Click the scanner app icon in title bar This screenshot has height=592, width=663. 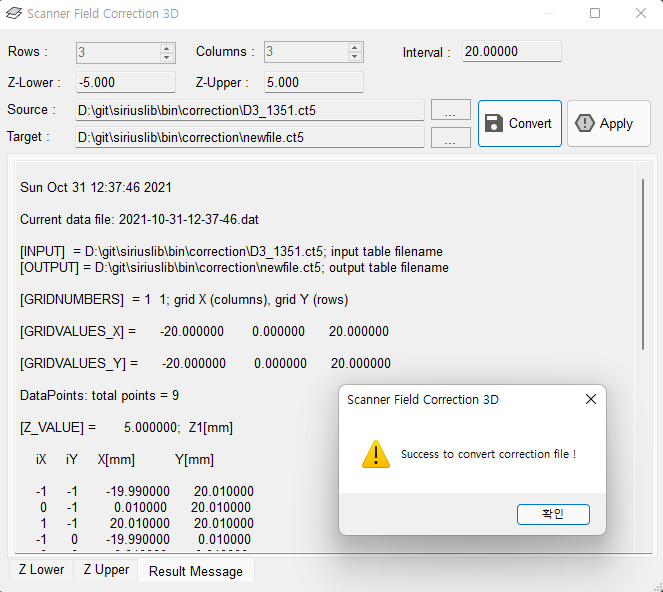coord(14,14)
